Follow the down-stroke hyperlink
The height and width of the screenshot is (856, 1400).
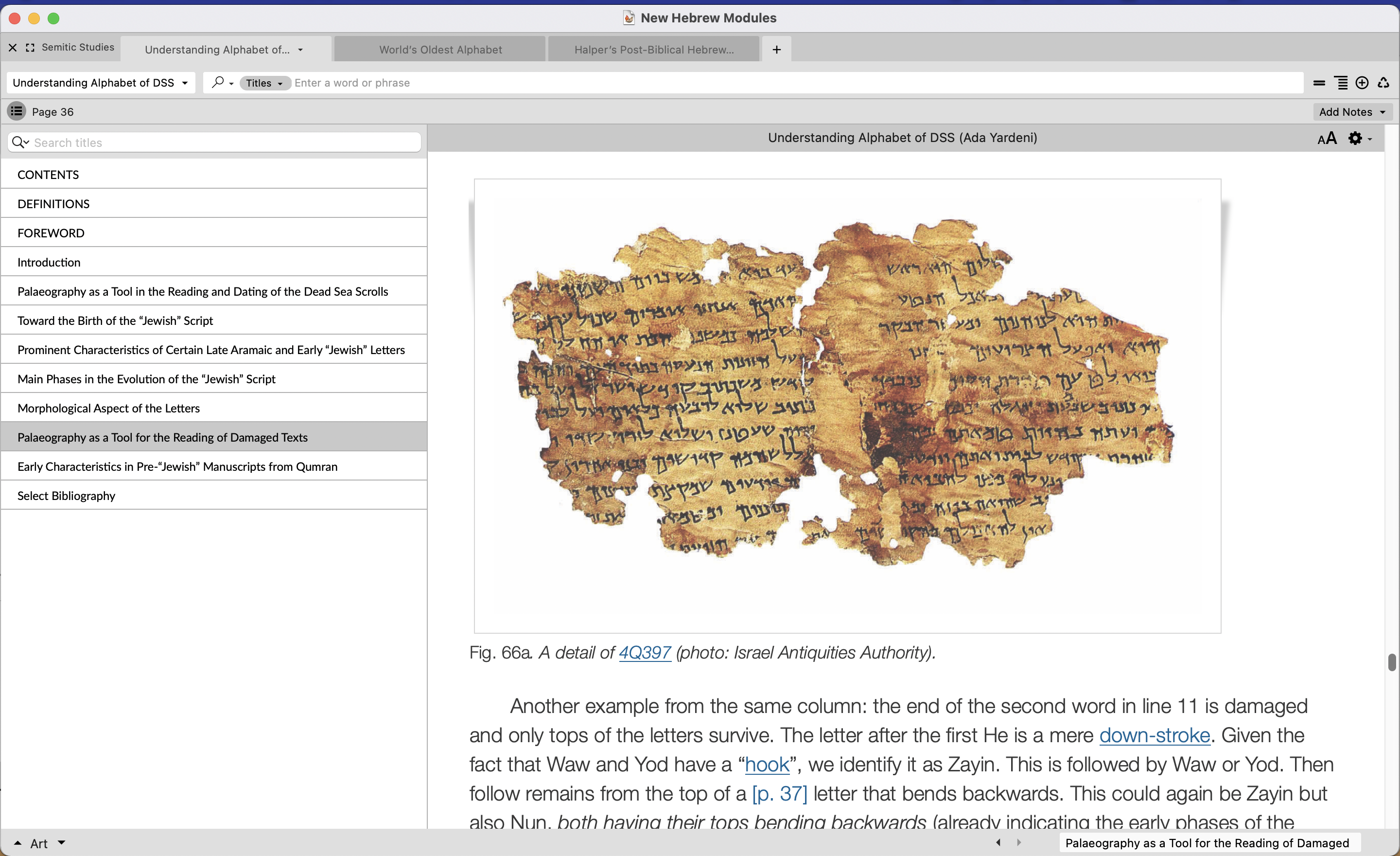pos(1154,735)
